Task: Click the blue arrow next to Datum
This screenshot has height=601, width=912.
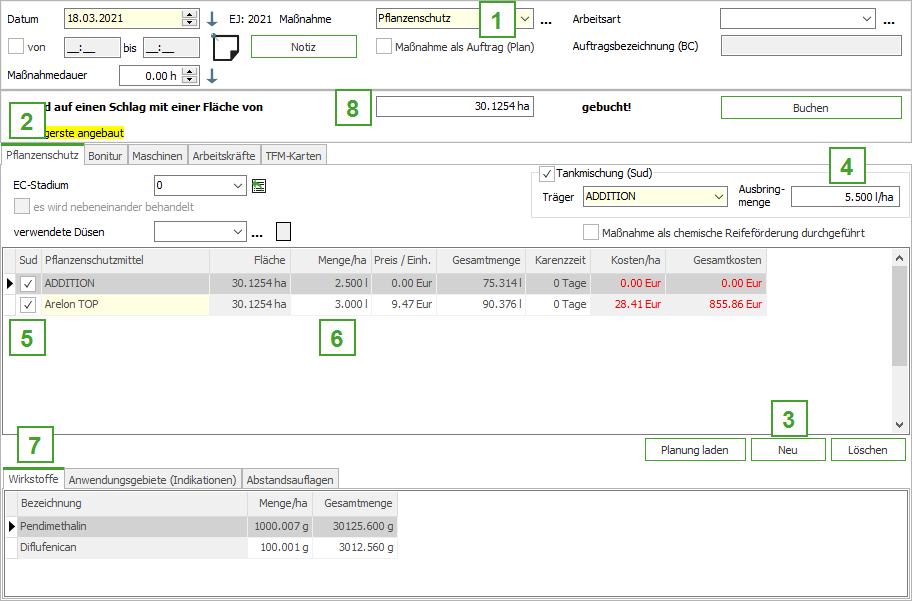Action: (211, 19)
